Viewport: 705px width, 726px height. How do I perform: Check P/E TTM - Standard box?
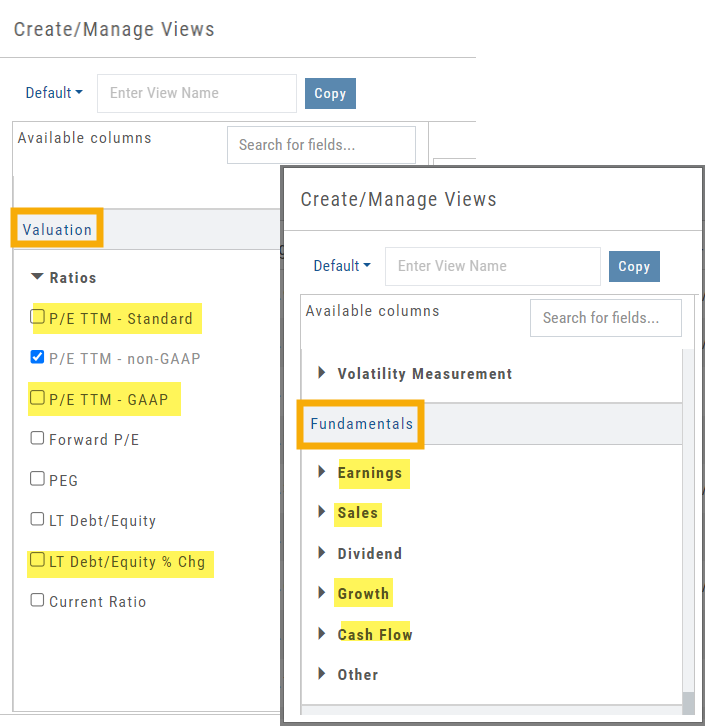(x=38, y=317)
